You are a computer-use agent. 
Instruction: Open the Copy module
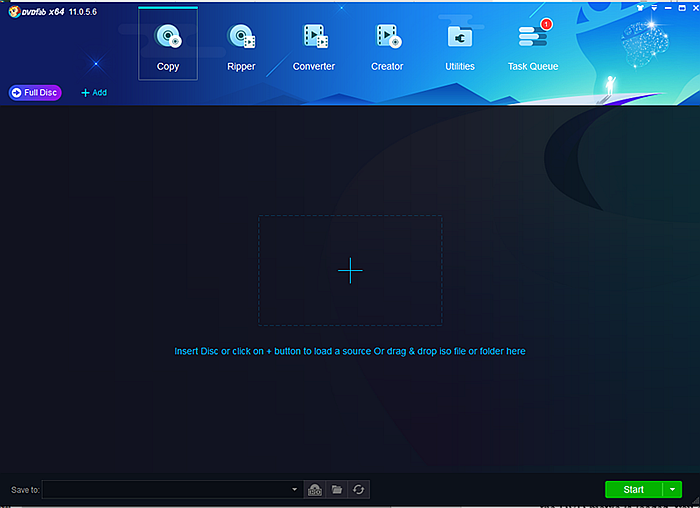(168, 44)
